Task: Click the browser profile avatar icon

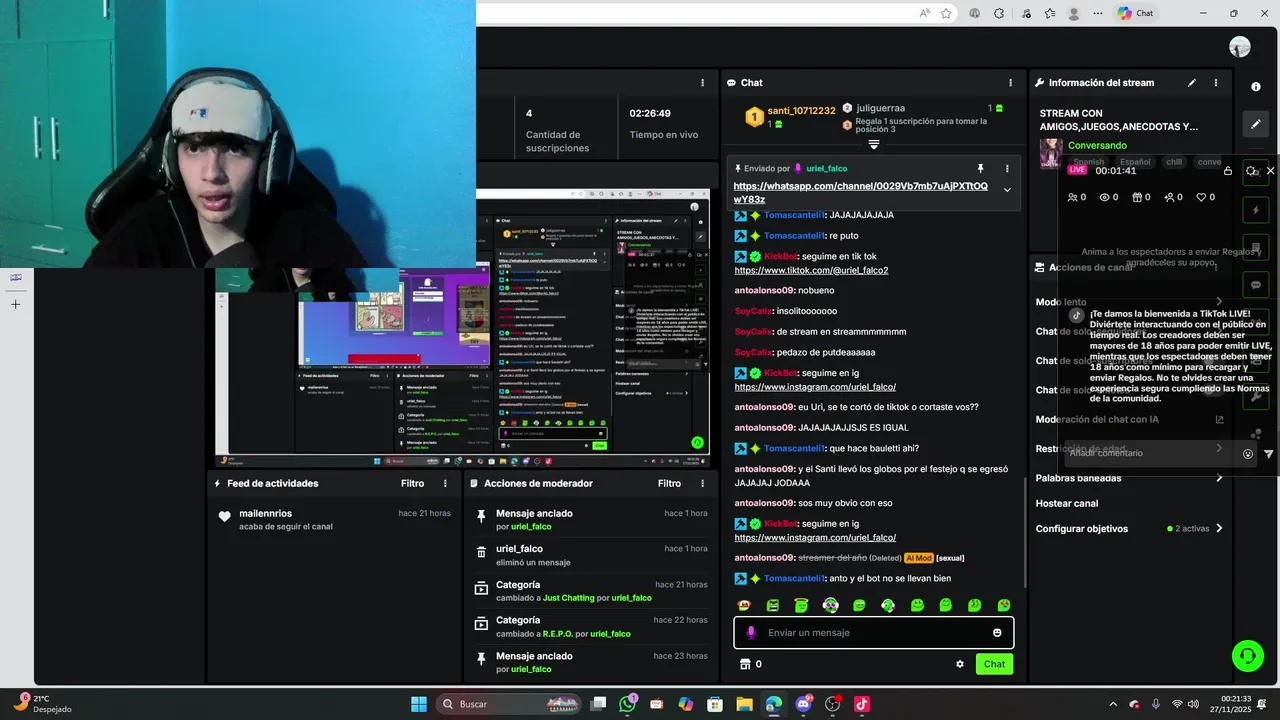Action: click(1075, 13)
